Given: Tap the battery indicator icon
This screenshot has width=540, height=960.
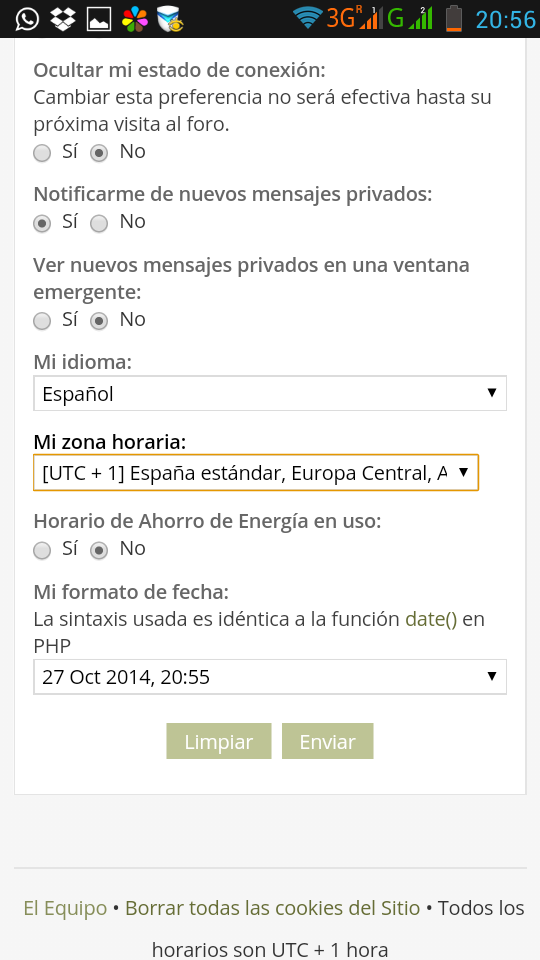Looking at the screenshot, I should pos(454,18).
